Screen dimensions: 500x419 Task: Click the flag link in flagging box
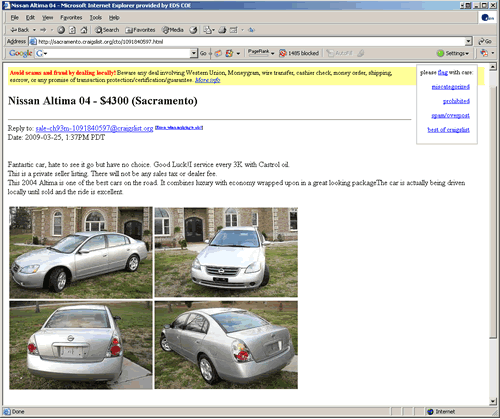click(x=443, y=72)
